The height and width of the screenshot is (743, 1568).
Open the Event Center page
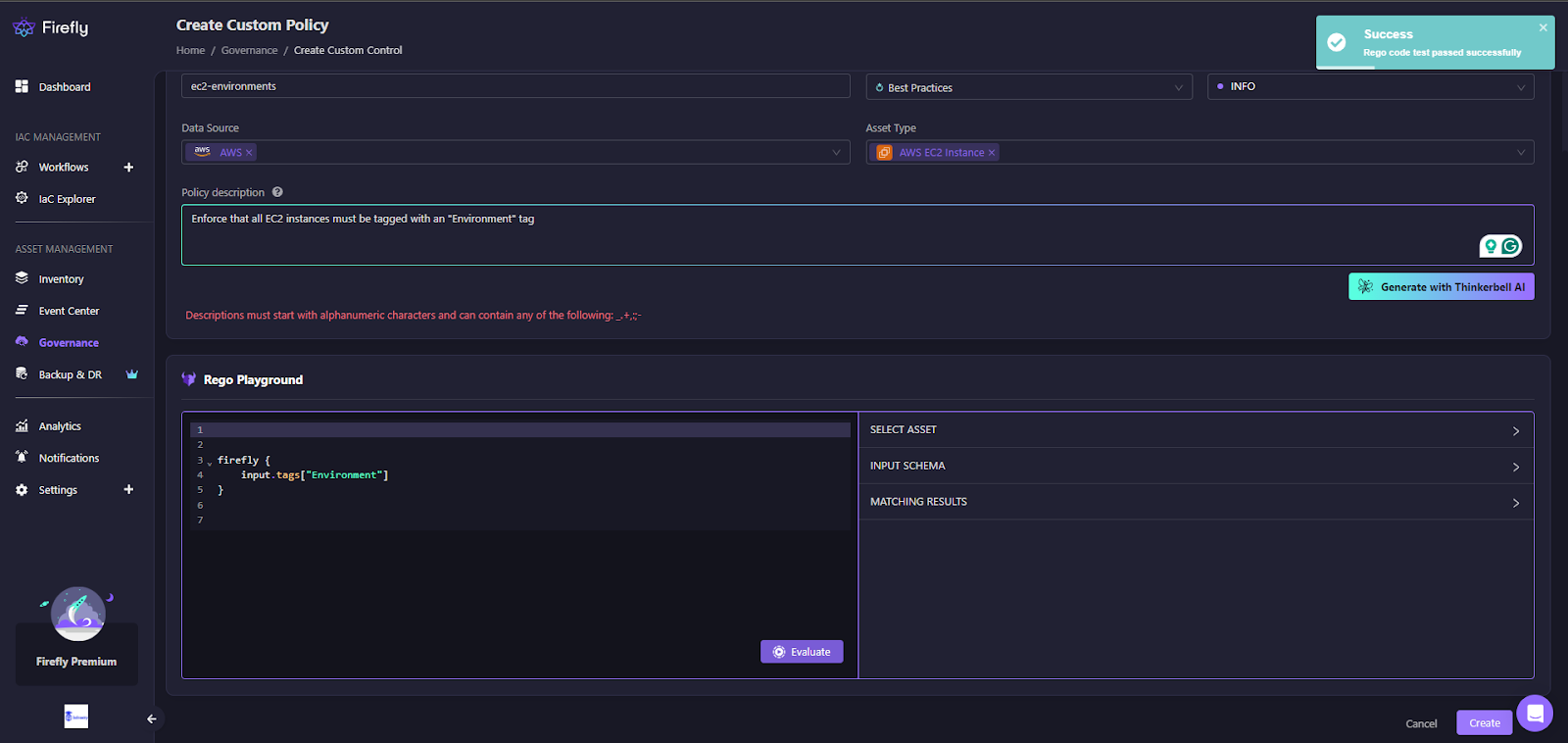click(69, 311)
